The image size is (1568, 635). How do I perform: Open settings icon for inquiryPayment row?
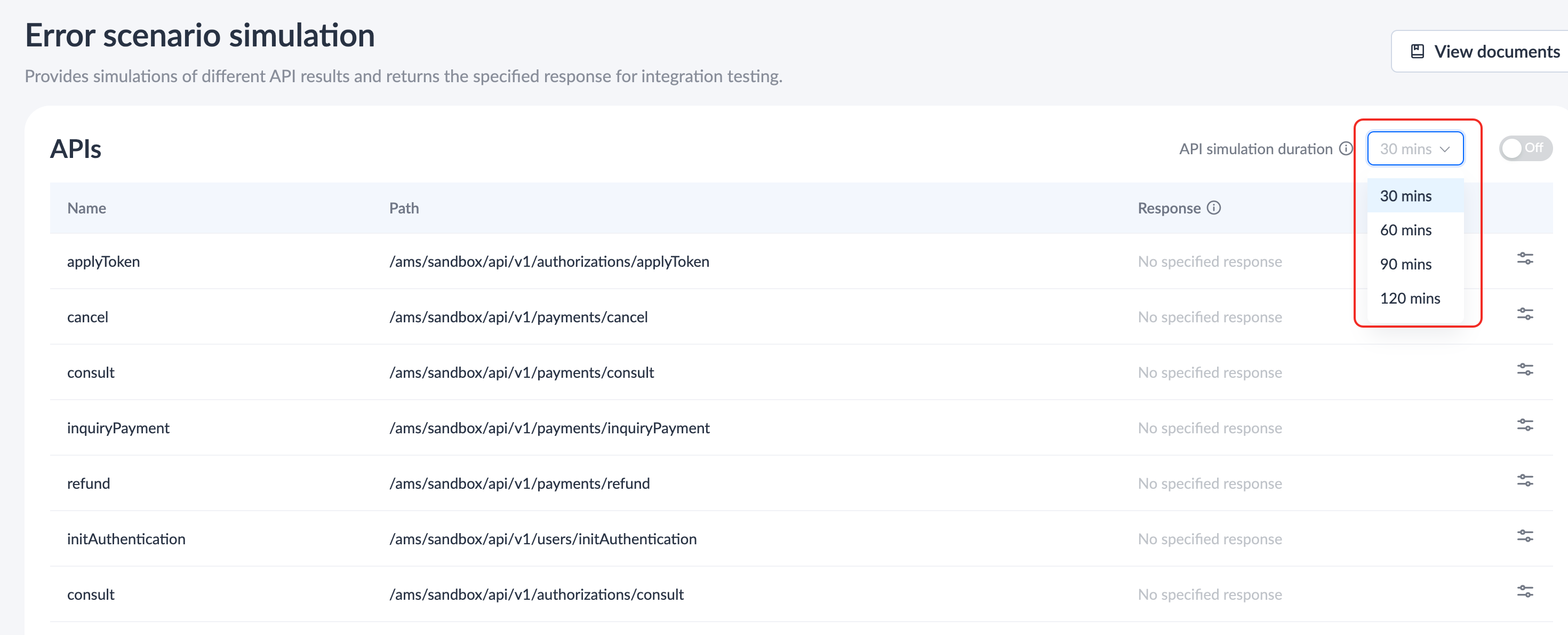1524,425
